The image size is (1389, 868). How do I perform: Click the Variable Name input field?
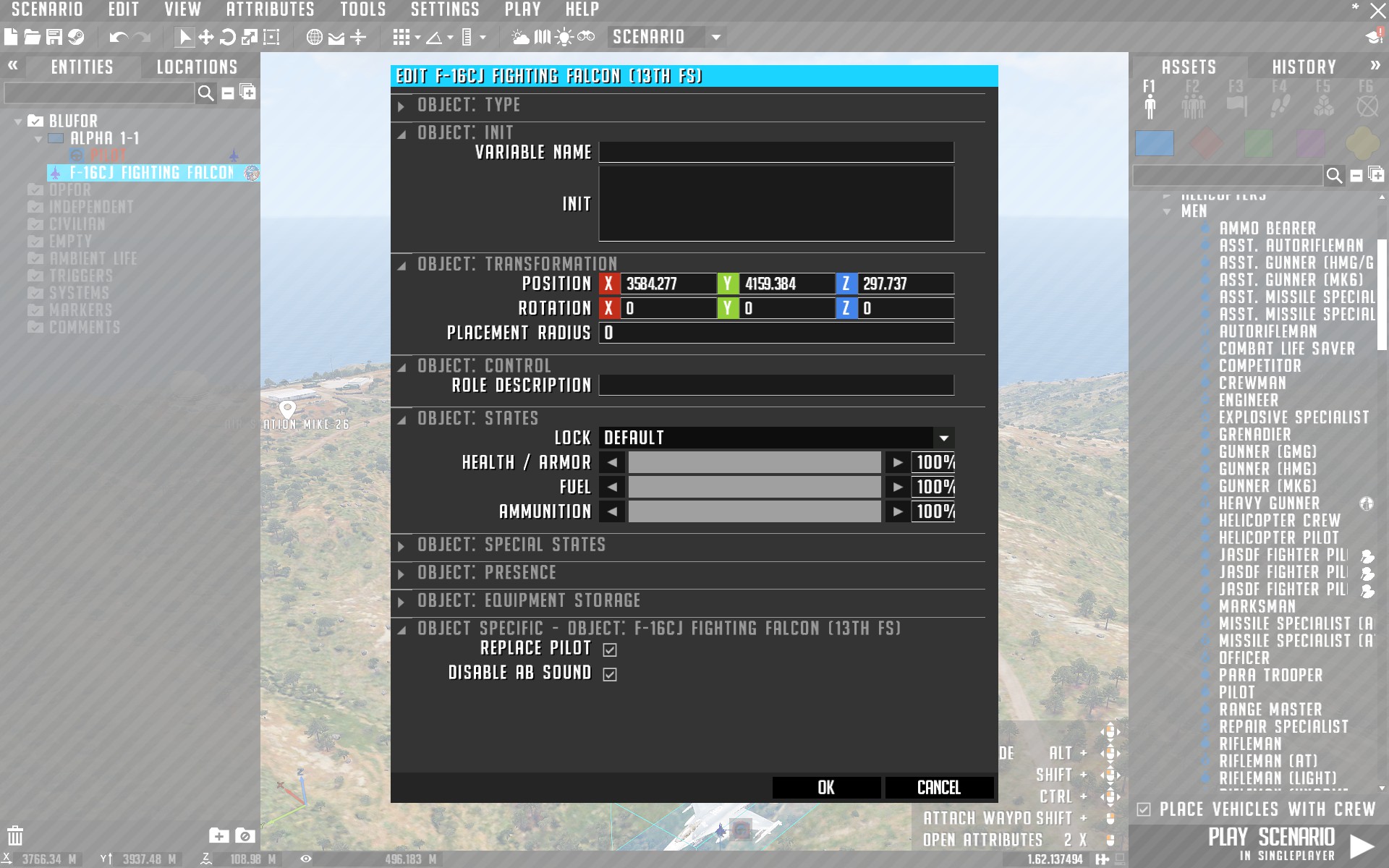(776, 152)
